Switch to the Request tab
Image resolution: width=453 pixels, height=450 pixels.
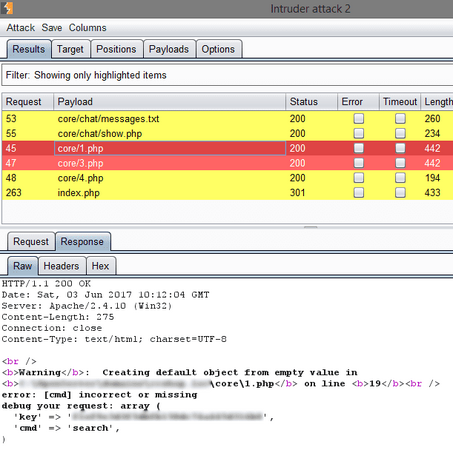click(x=31, y=241)
